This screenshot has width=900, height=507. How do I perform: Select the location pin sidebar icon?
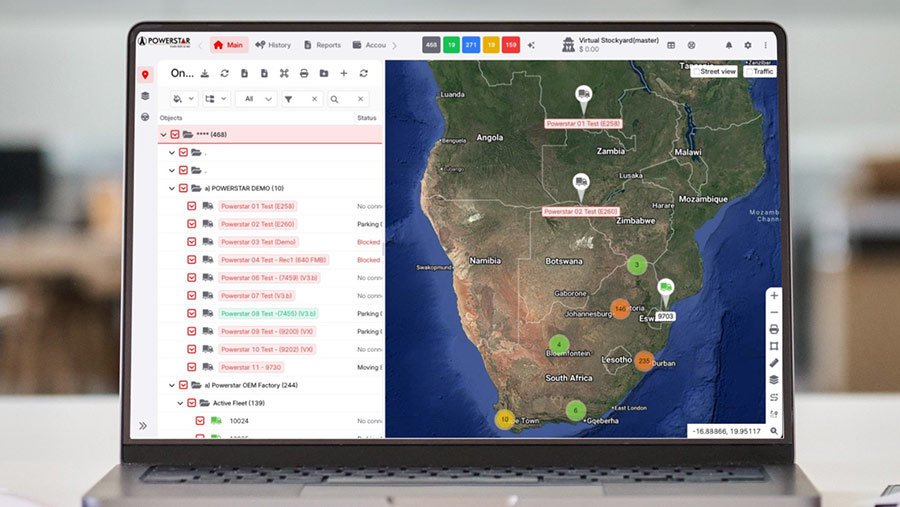[145, 74]
